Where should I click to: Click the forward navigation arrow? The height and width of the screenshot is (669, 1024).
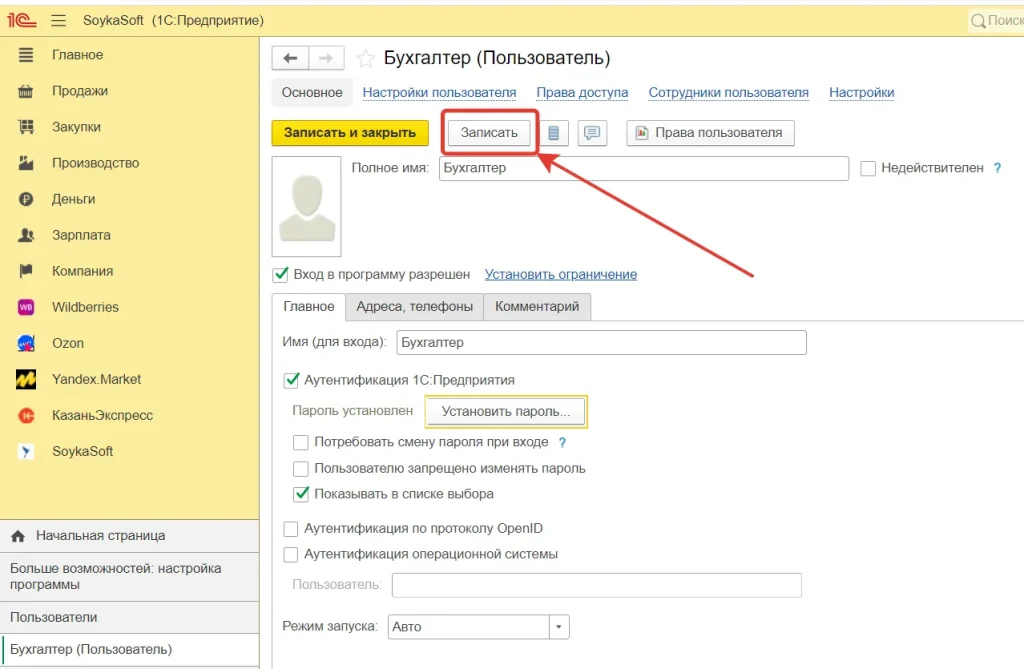point(326,59)
